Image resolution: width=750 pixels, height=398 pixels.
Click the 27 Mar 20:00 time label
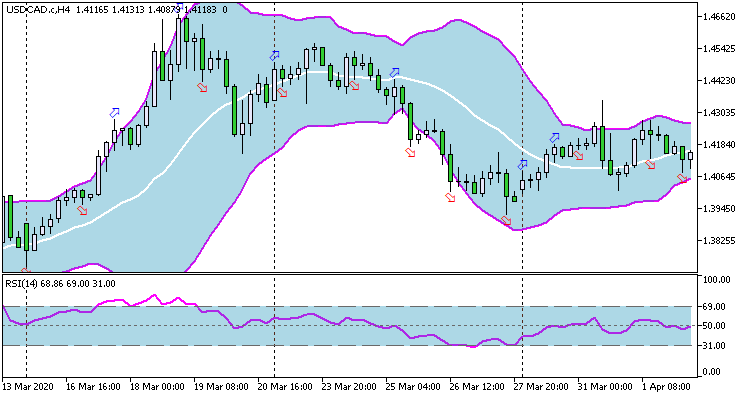pyautogui.click(x=541, y=387)
